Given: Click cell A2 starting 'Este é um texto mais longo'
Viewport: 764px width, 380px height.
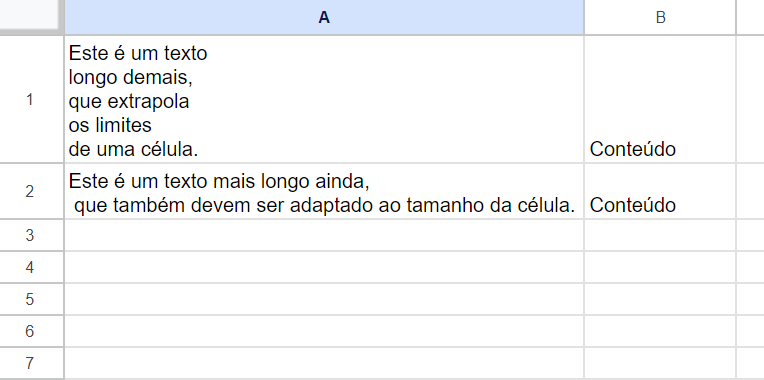Looking at the screenshot, I should [x=324, y=191].
